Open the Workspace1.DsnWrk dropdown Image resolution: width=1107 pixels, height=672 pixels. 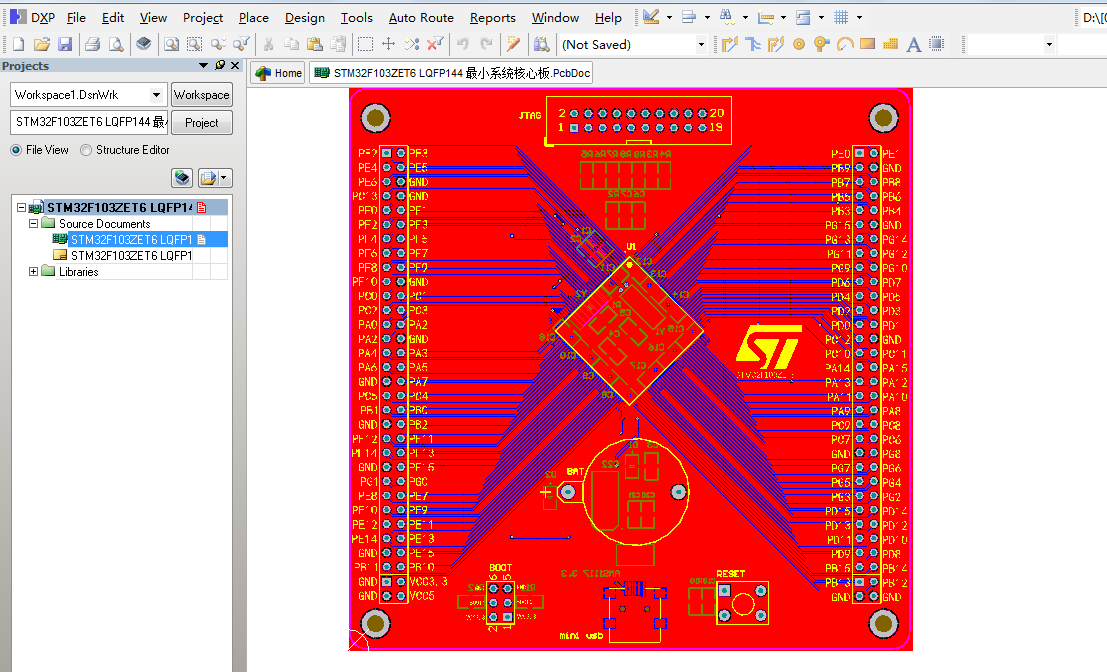(x=156, y=95)
